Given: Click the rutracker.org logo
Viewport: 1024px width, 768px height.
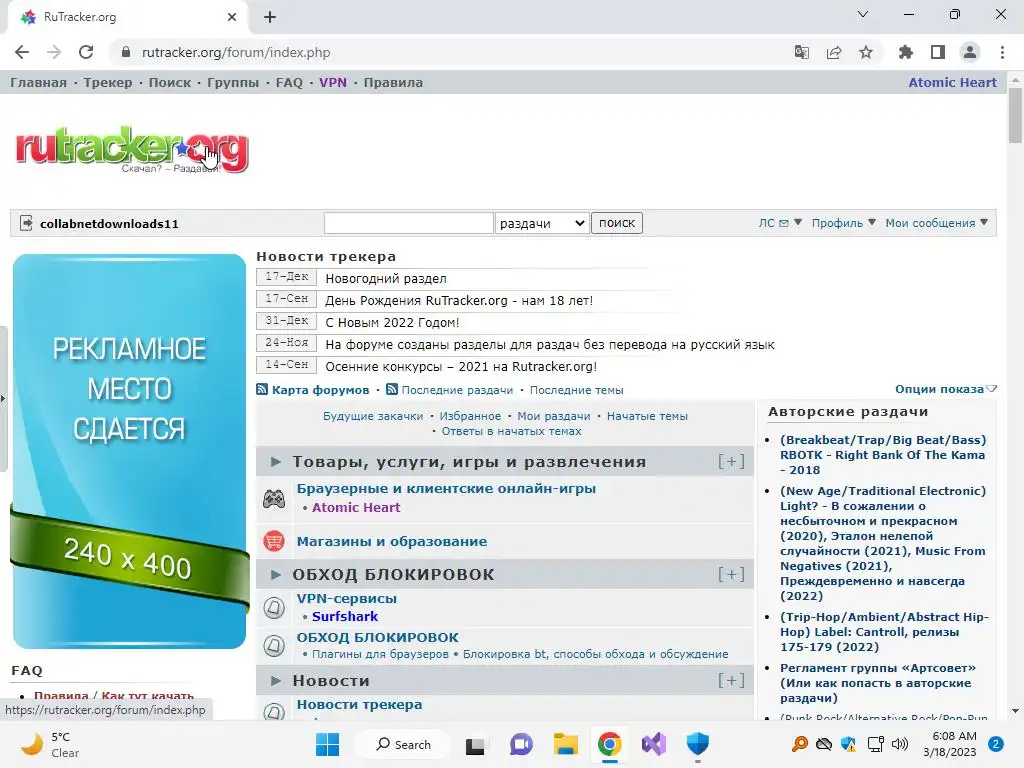Looking at the screenshot, I should point(131,150).
